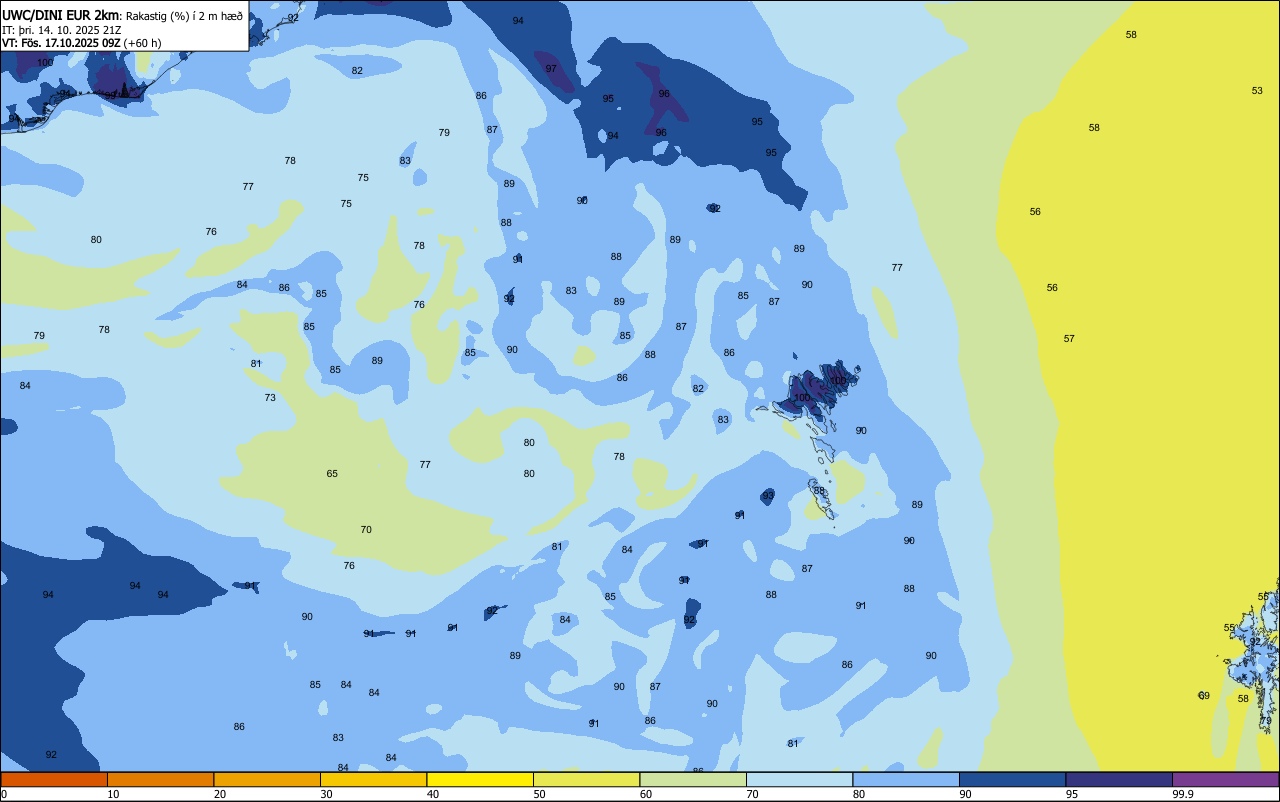1280x802 pixels.
Task: Click the purple legend swatch above 99.9
Action: coord(1225,779)
